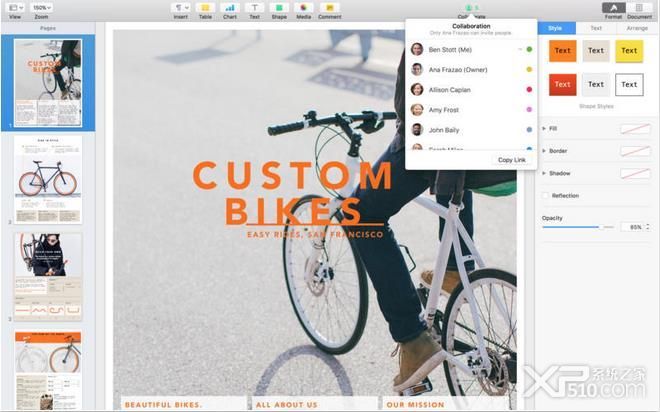Select page 1 thumbnail with cyclist cover
This screenshot has width=660, height=412.
click(x=48, y=83)
